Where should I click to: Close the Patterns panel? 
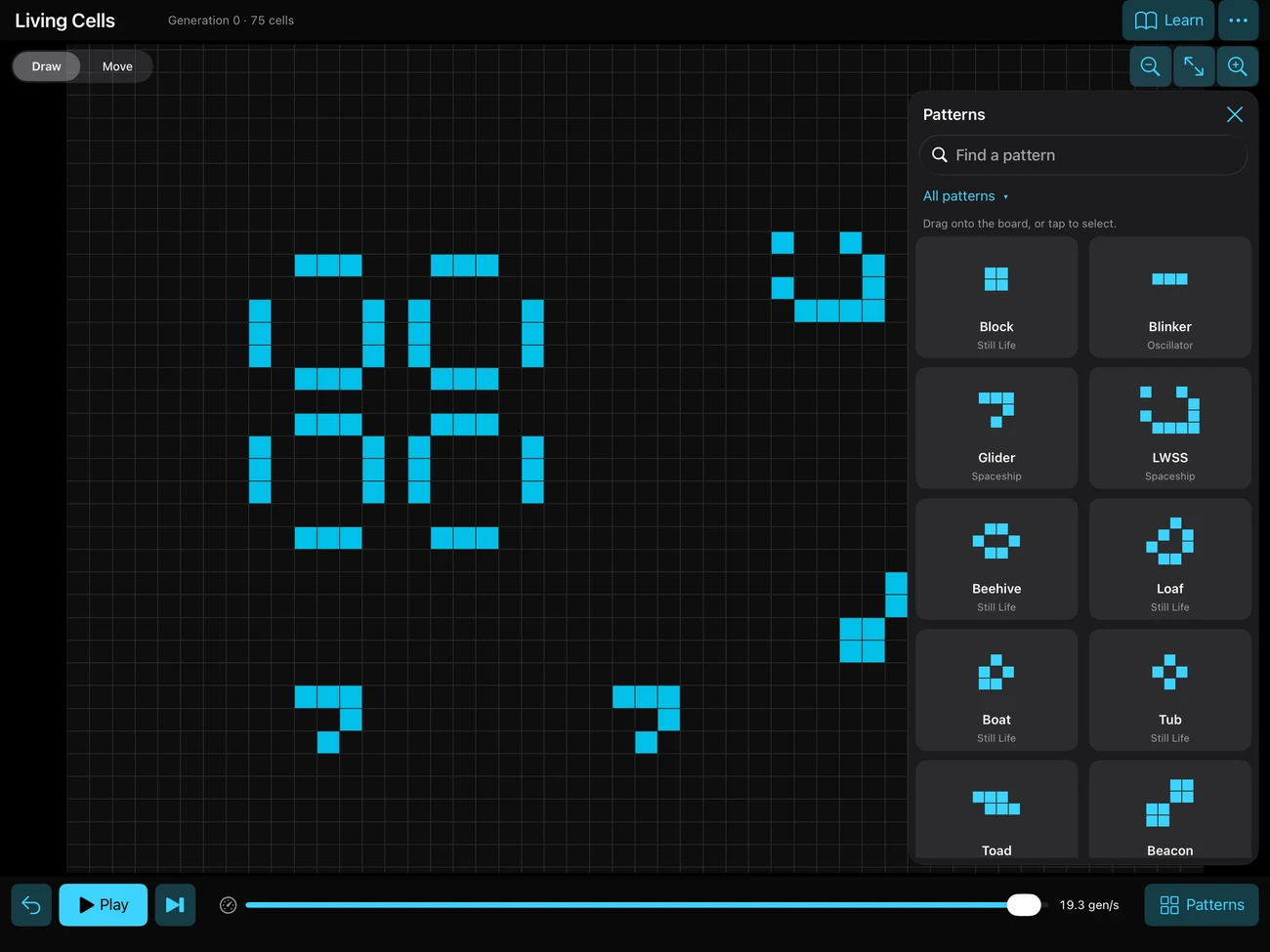click(1235, 114)
